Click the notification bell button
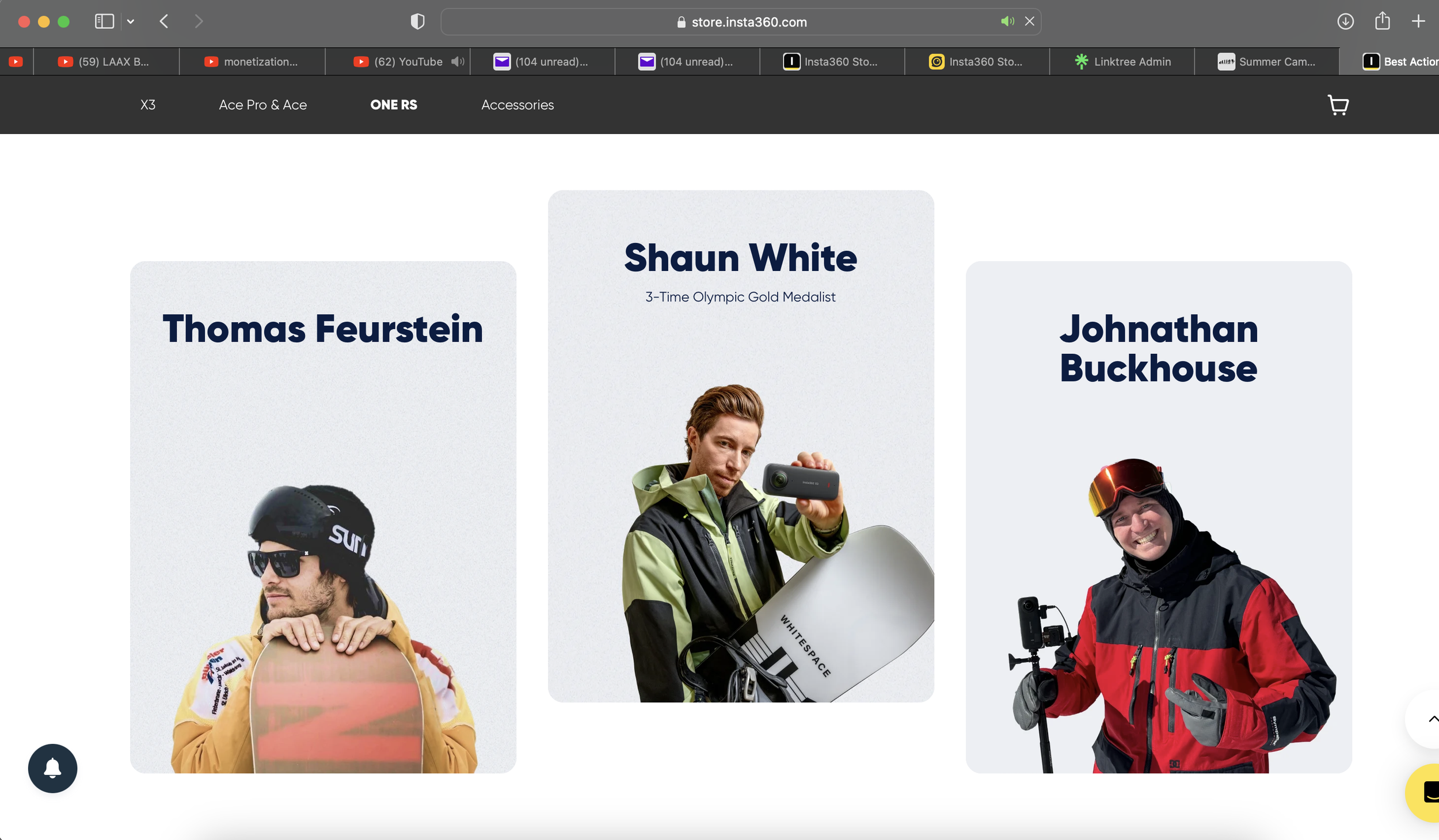1439x840 pixels. (52, 768)
